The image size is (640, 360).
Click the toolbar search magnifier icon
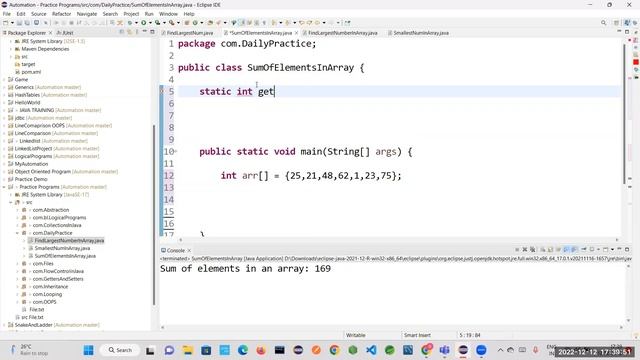(x=603, y=23)
